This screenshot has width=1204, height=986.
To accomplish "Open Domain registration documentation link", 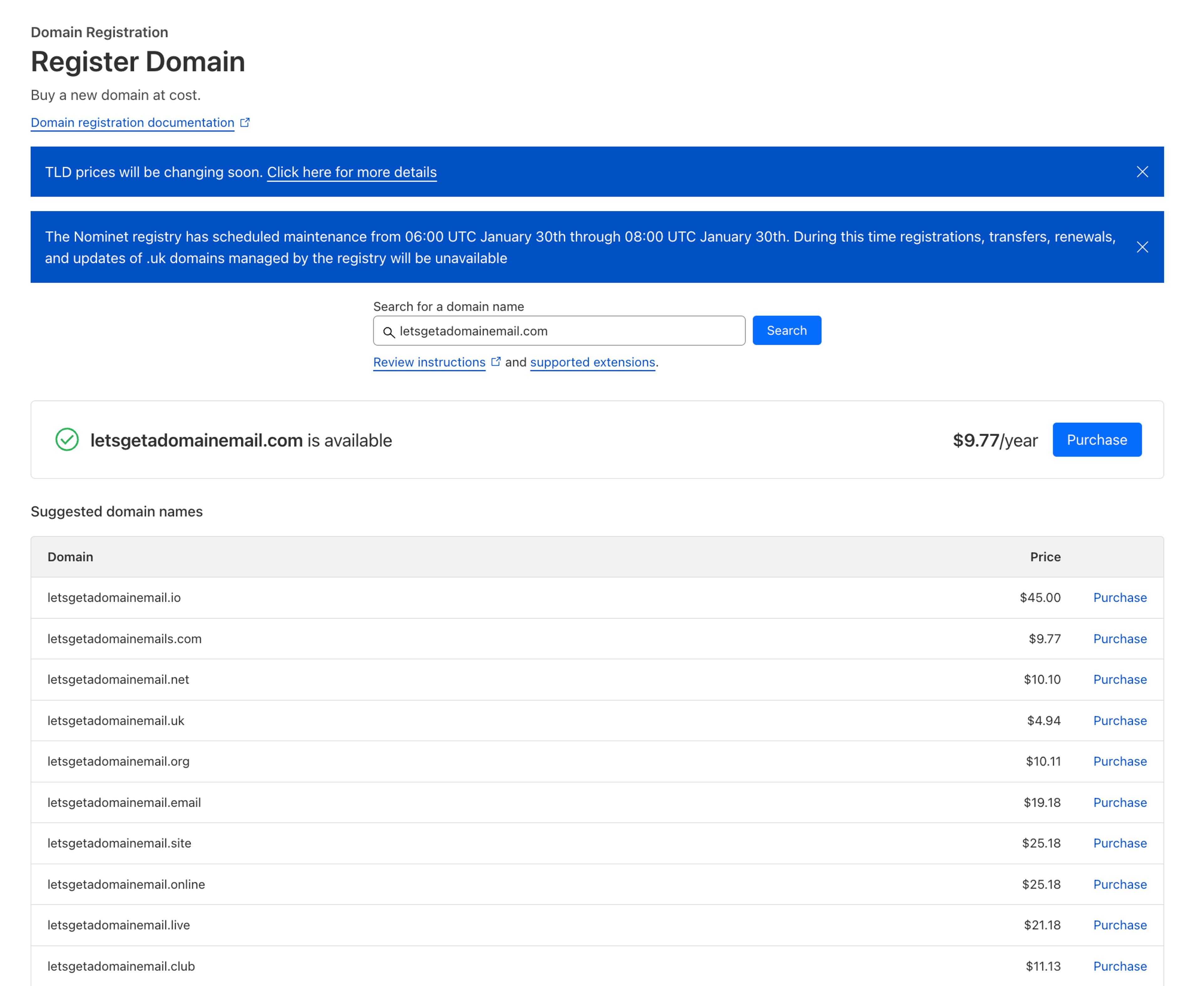I will (132, 123).
